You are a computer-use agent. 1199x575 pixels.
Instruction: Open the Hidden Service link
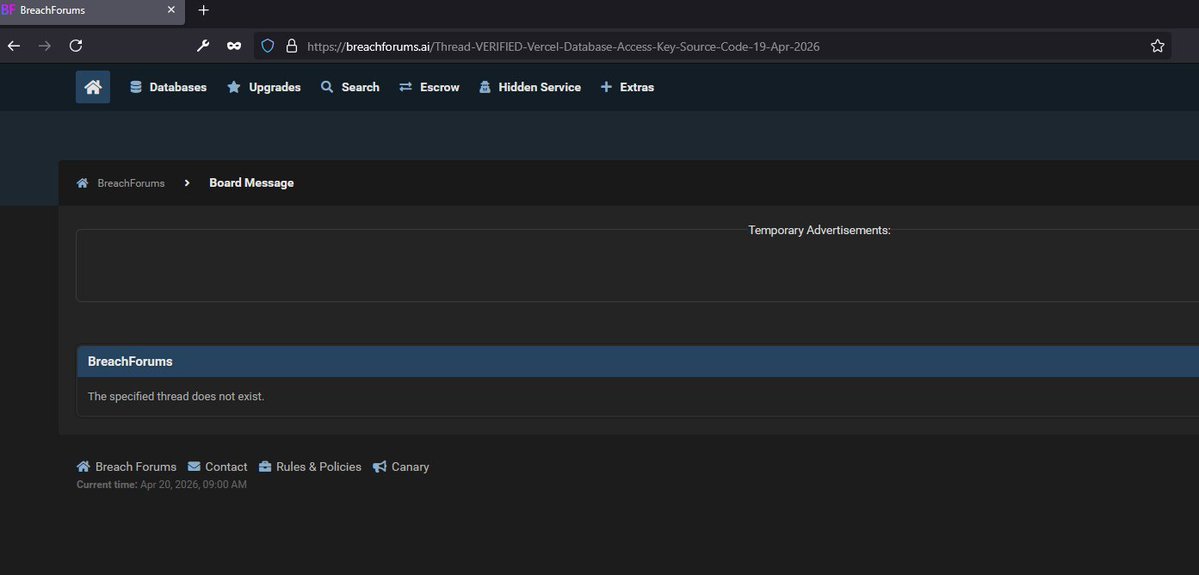[529, 87]
